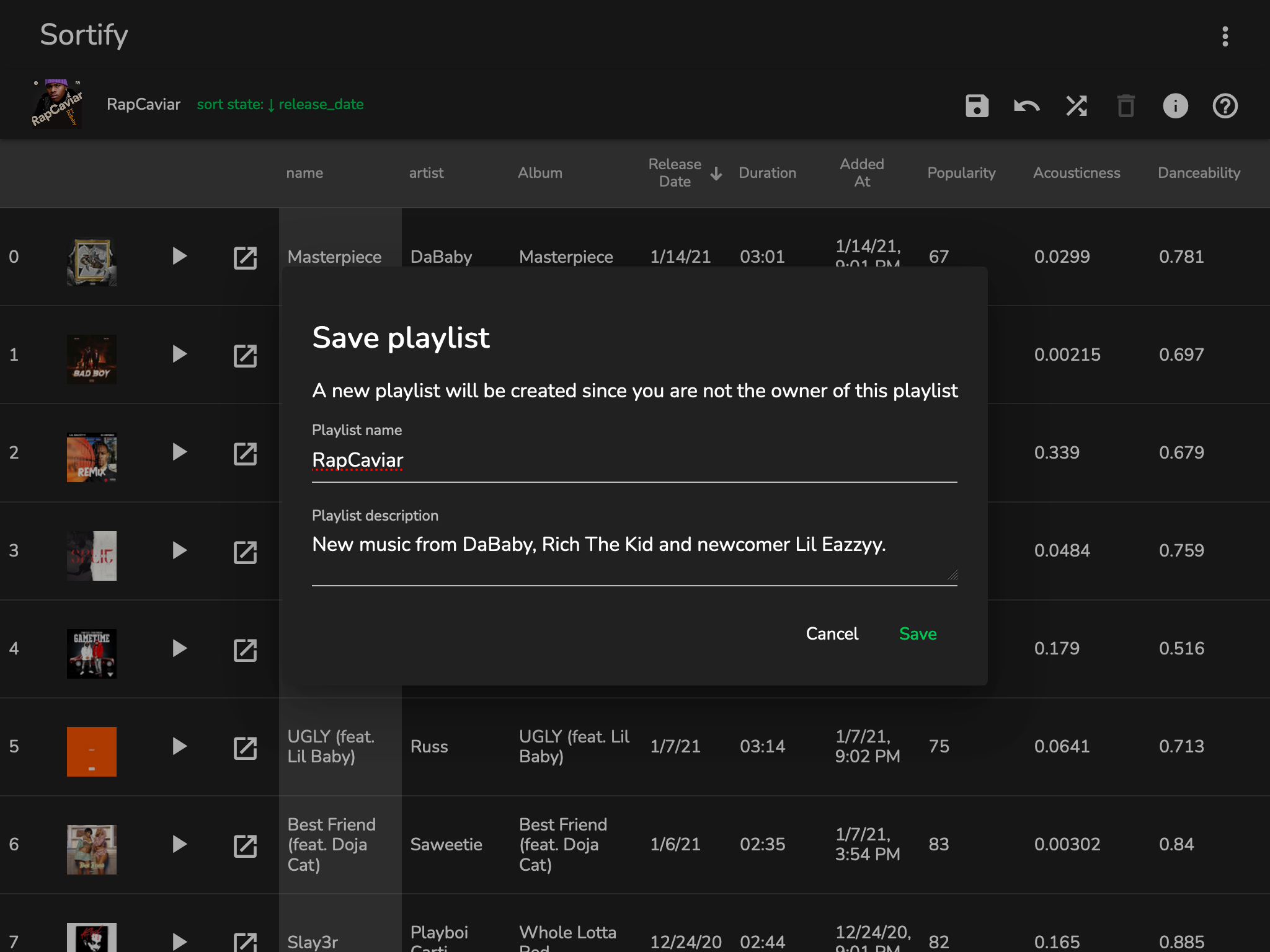The height and width of the screenshot is (952, 1270).
Task: Click the green Save button
Action: 918,633
